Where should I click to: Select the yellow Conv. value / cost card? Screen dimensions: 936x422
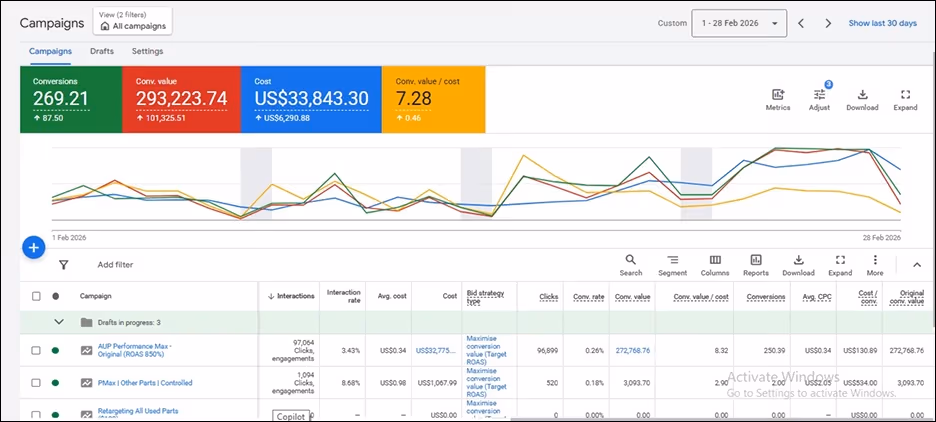click(433, 99)
